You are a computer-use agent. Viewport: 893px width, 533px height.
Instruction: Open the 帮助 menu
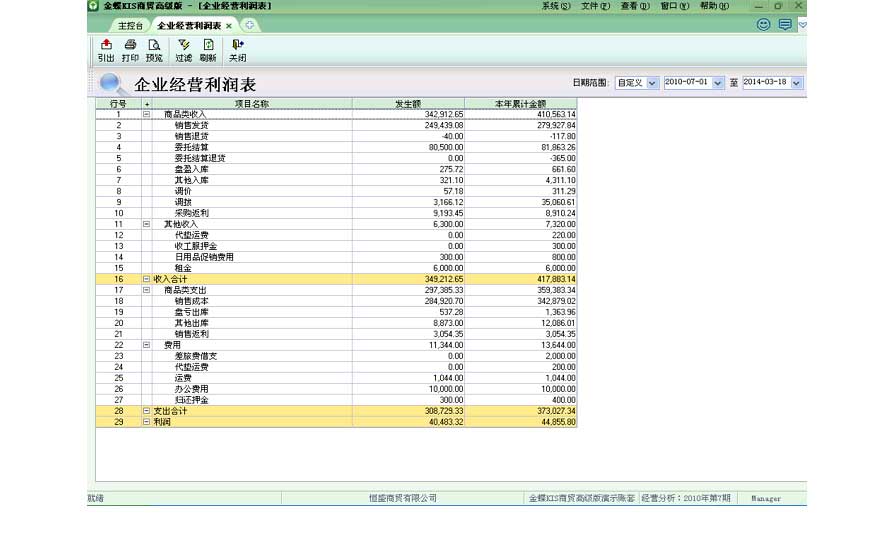tap(714, 6)
